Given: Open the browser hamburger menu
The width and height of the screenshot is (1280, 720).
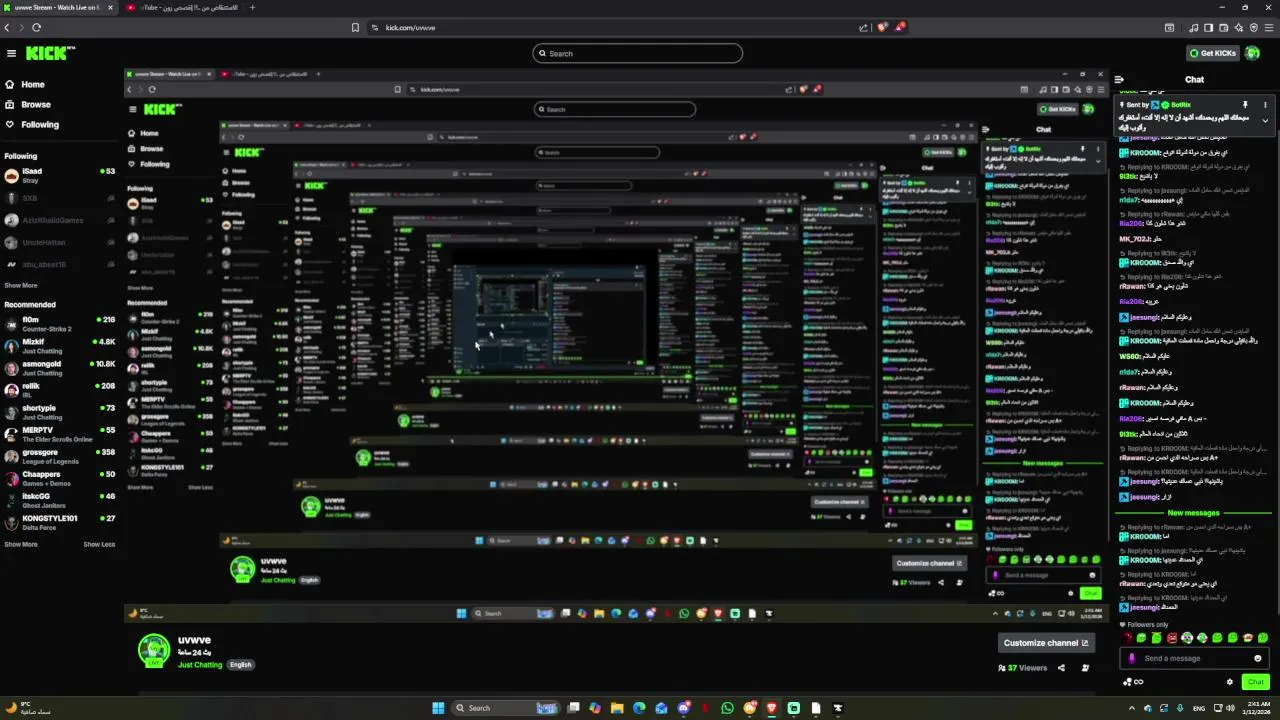Looking at the screenshot, I should point(1269,27).
